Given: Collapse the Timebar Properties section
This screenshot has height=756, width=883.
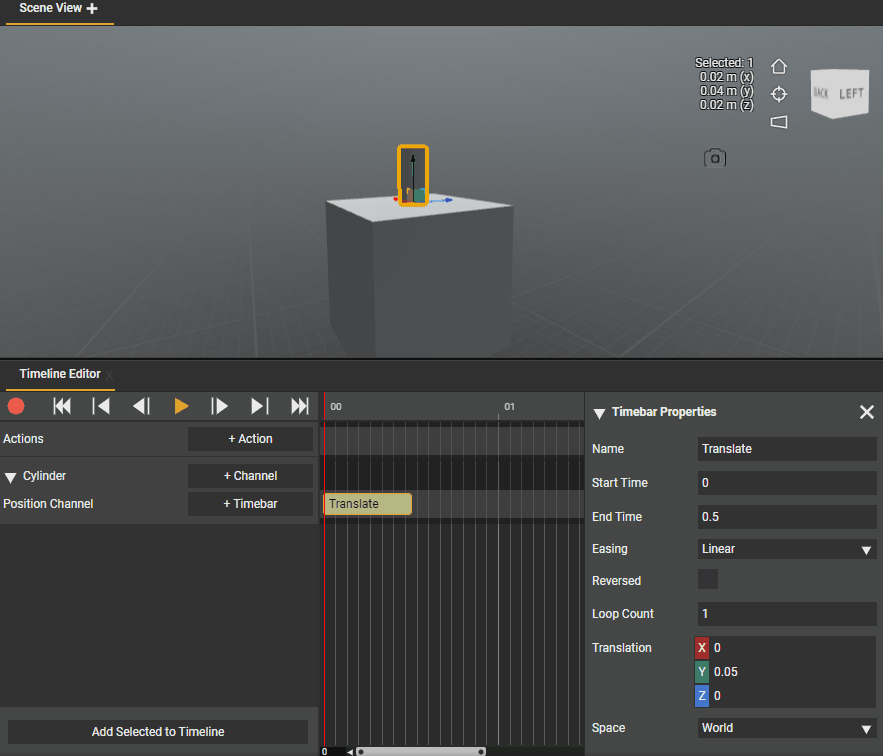Looking at the screenshot, I should click(600, 413).
